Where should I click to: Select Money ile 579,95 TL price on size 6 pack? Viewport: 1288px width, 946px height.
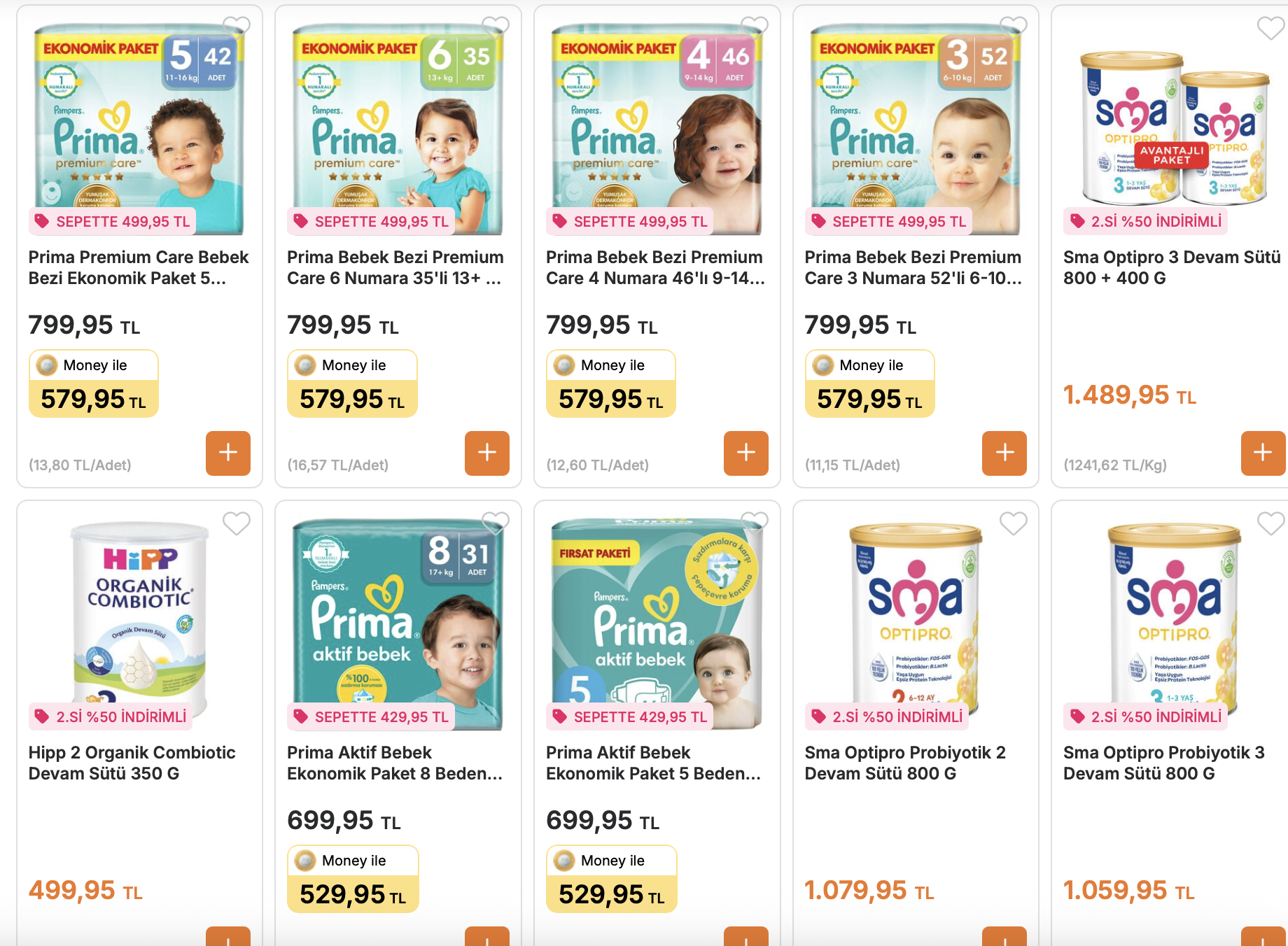[352, 383]
